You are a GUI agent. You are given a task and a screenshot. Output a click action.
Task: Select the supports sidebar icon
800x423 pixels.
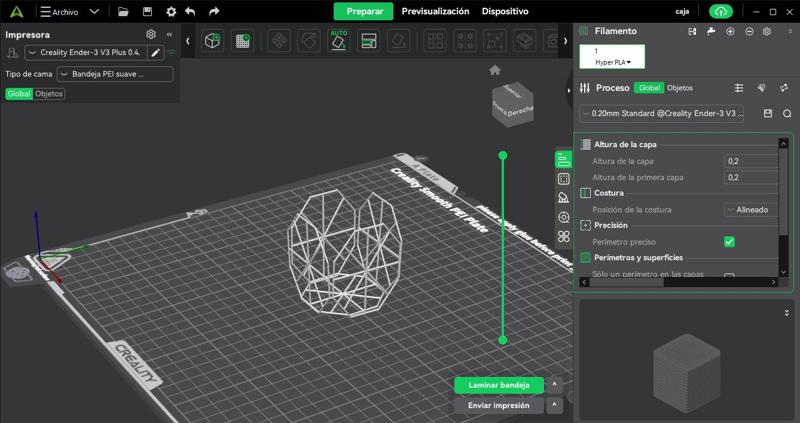pyautogui.click(x=563, y=198)
